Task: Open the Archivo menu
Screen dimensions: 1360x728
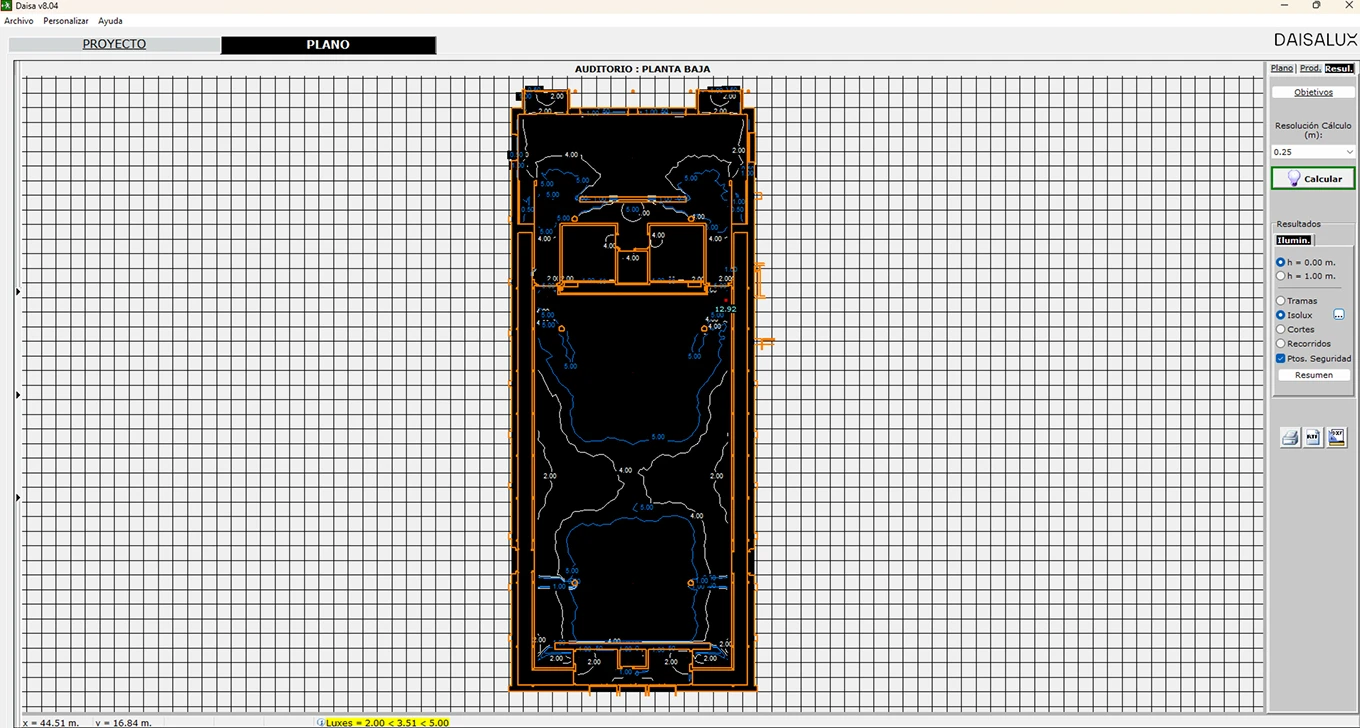Action: (19, 21)
